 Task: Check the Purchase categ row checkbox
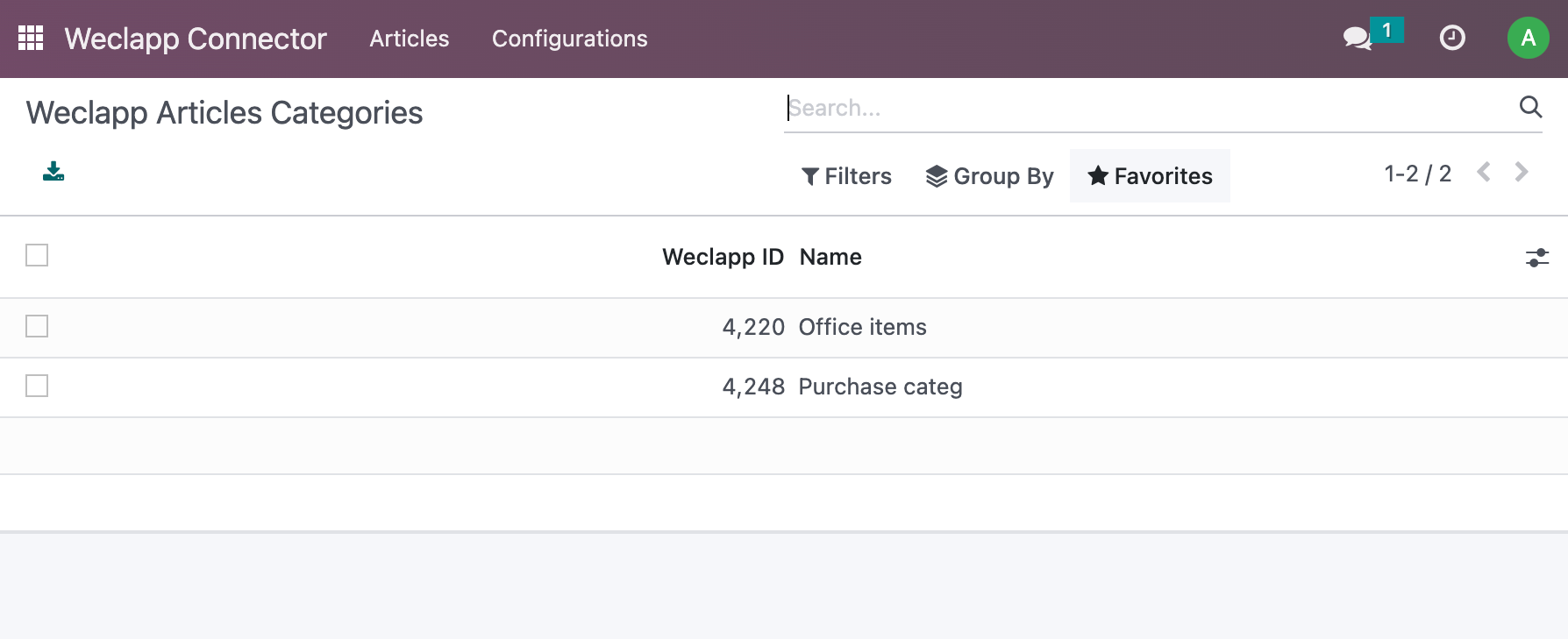[x=37, y=386]
